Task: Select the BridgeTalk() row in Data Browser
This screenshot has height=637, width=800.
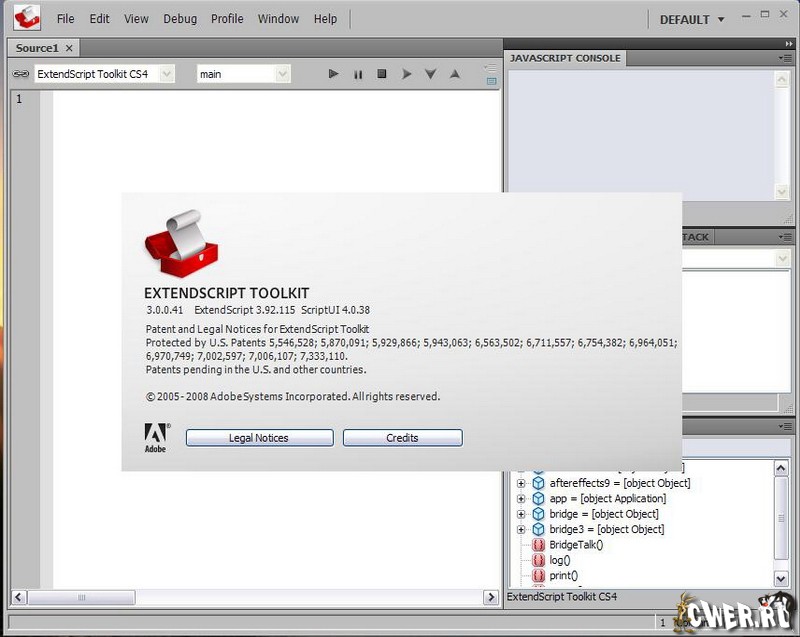Action: (x=576, y=545)
